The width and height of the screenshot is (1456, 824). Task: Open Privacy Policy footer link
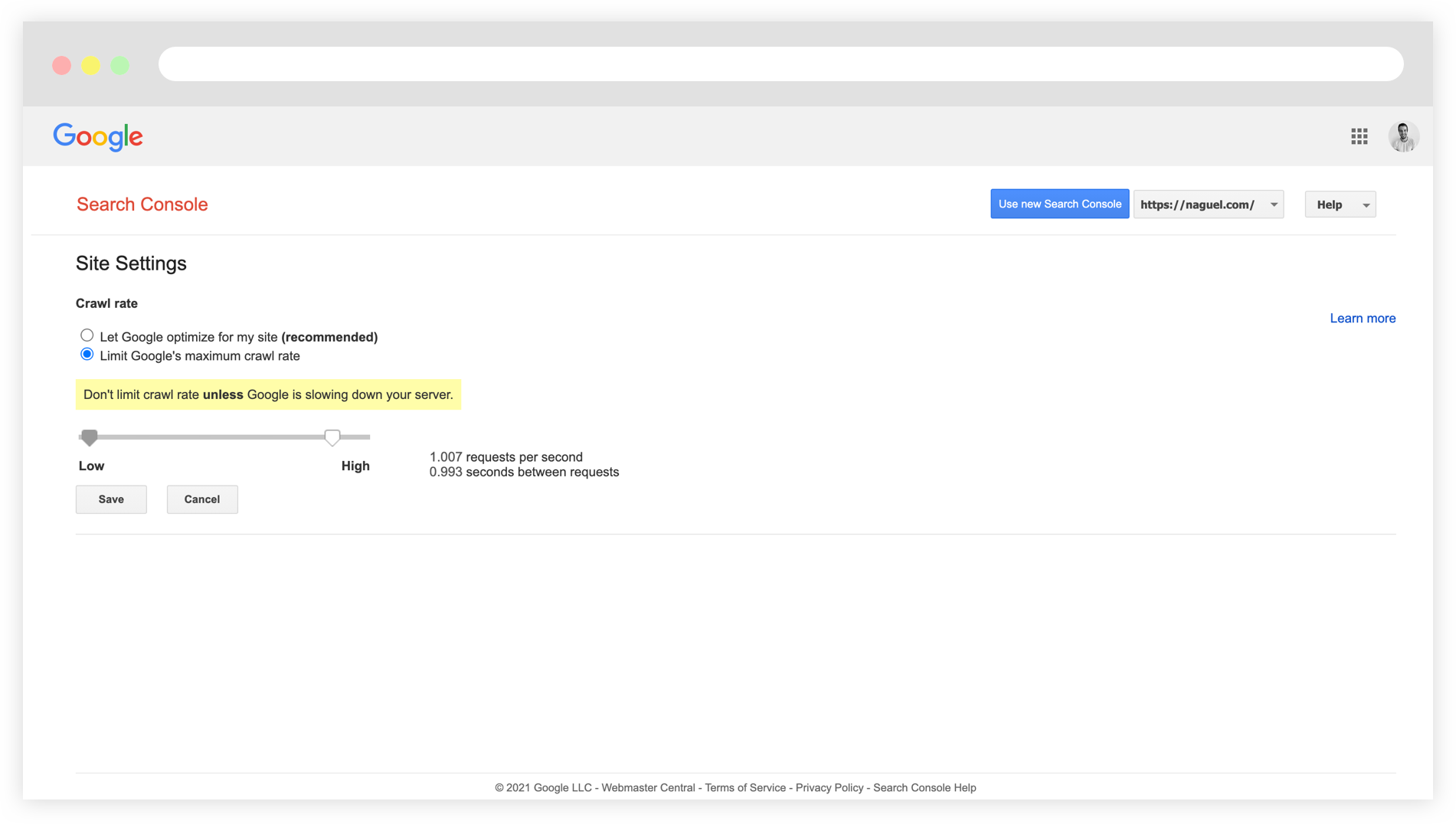(x=829, y=787)
